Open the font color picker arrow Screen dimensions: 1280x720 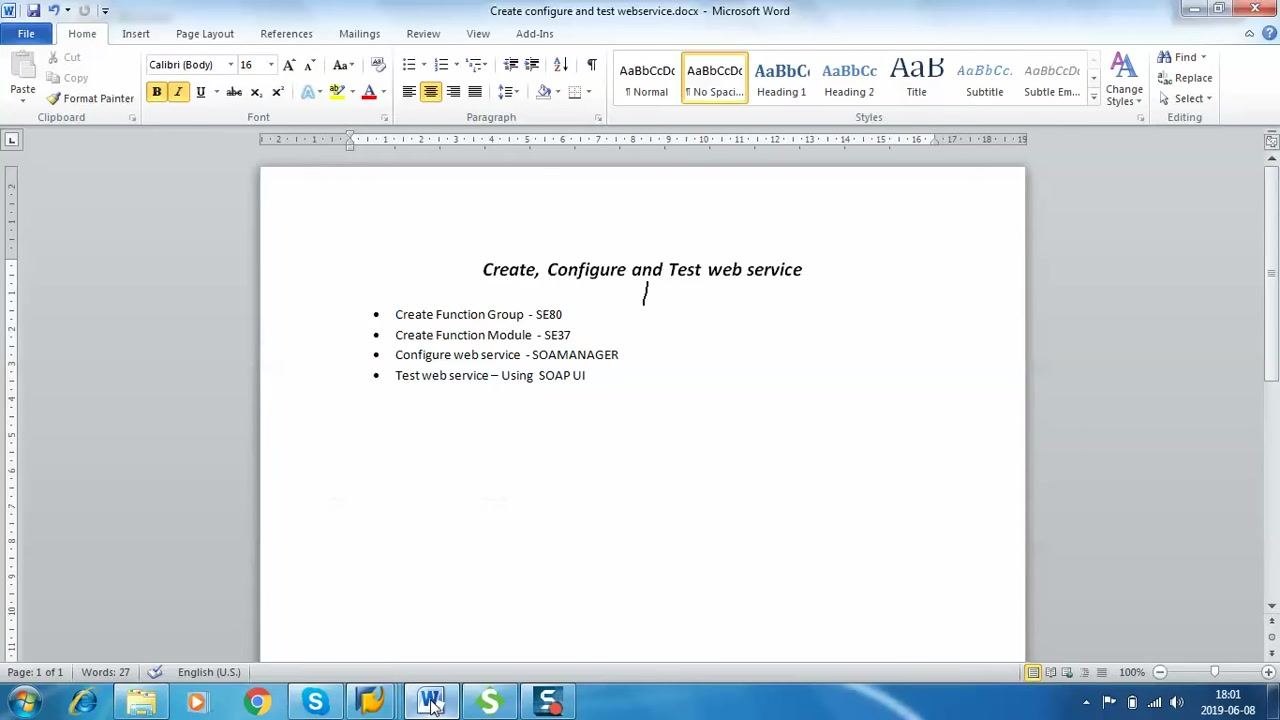(x=383, y=92)
